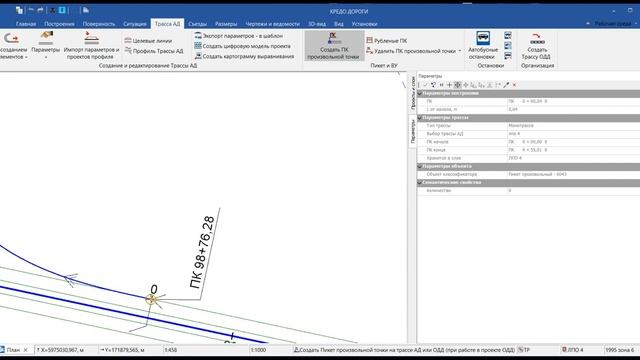Open Профиль Трассы АД
Viewport: 640px width, 360px height.
(x=154, y=51)
